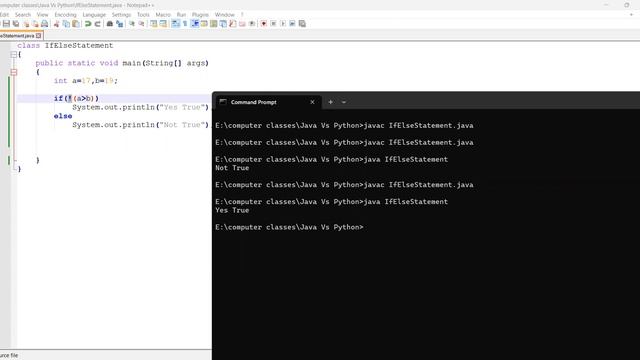This screenshot has height=360, width=640.
Task: Click the Paste clipboard icon
Action: click(x=76, y=24)
